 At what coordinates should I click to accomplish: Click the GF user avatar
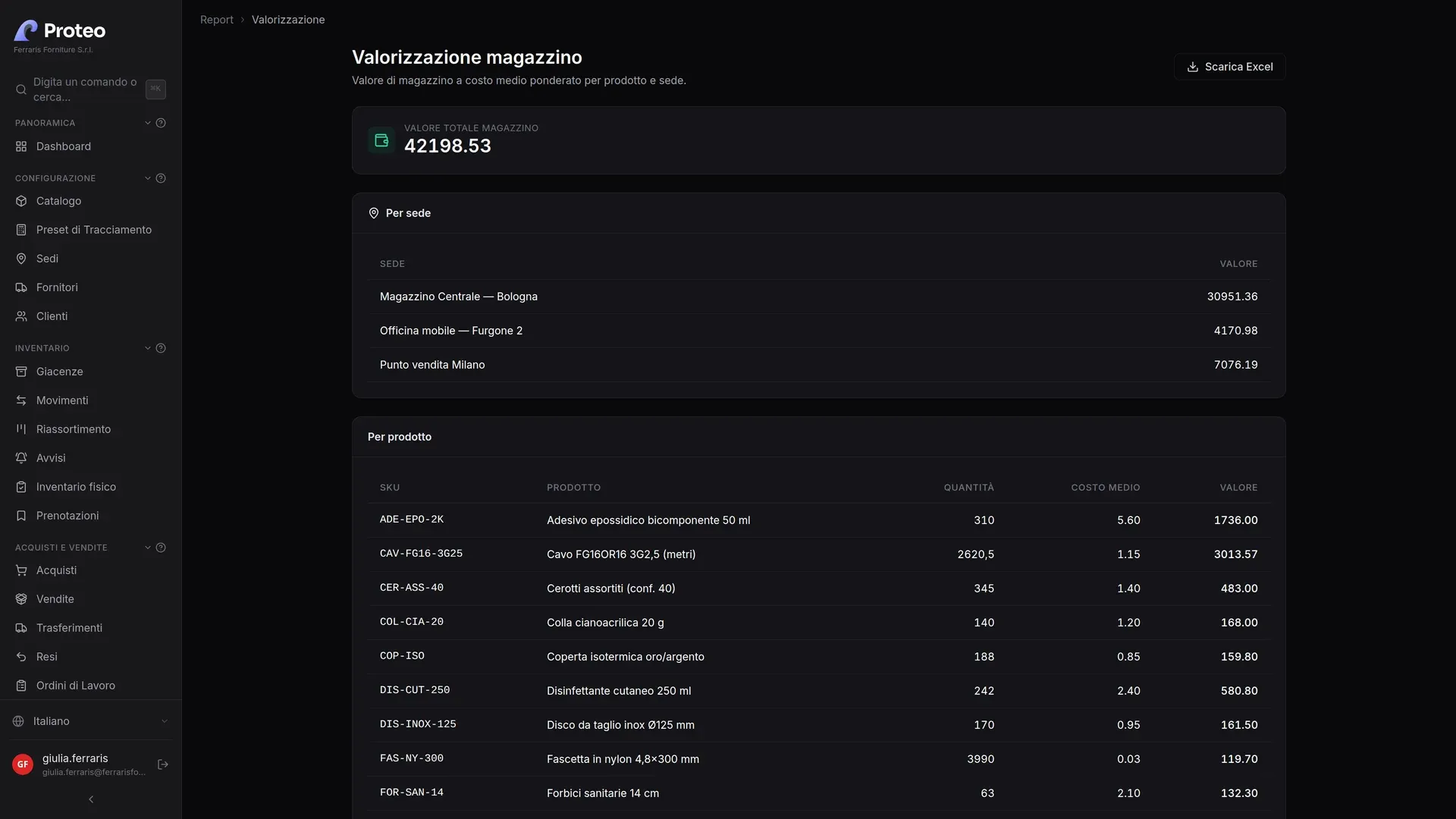tap(23, 764)
